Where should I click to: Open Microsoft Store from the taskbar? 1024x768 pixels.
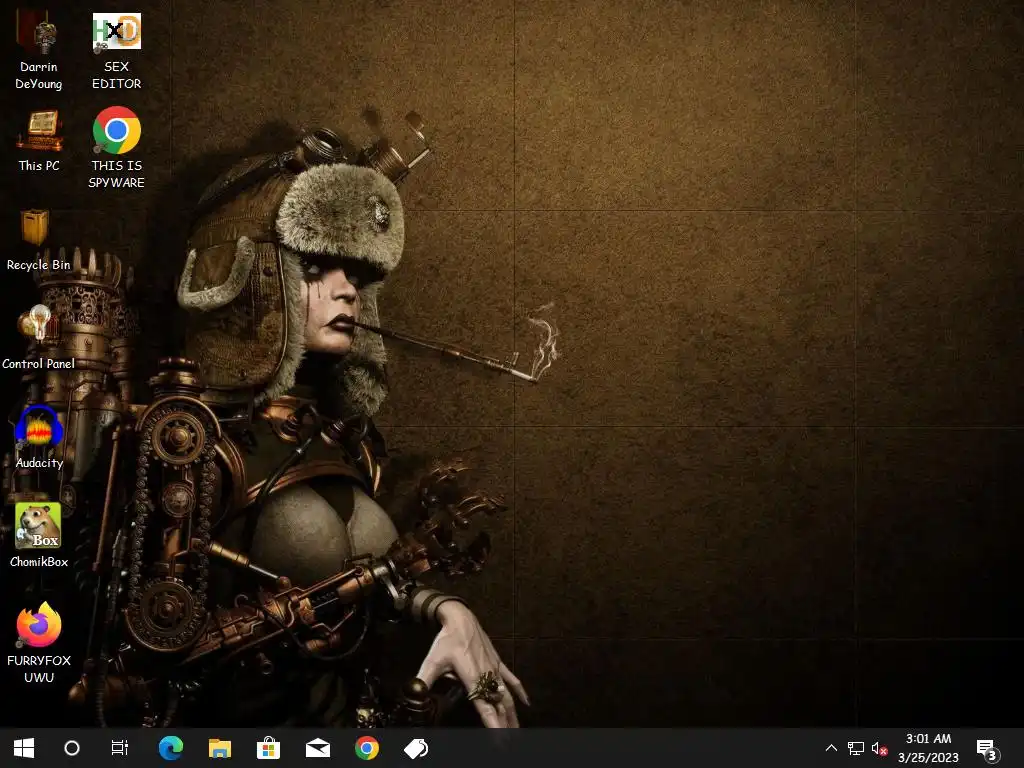[x=268, y=748]
